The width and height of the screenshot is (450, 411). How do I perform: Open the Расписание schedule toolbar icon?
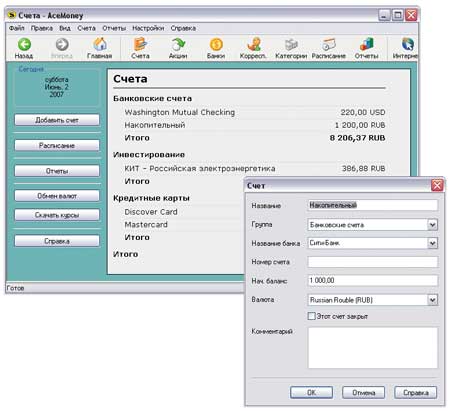pos(329,44)
